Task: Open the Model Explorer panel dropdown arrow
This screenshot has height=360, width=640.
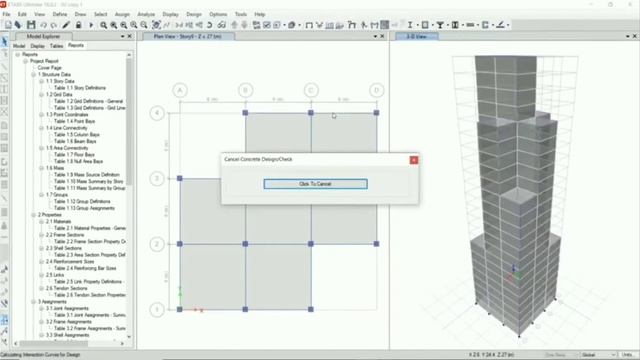Action: pos(122,36)
